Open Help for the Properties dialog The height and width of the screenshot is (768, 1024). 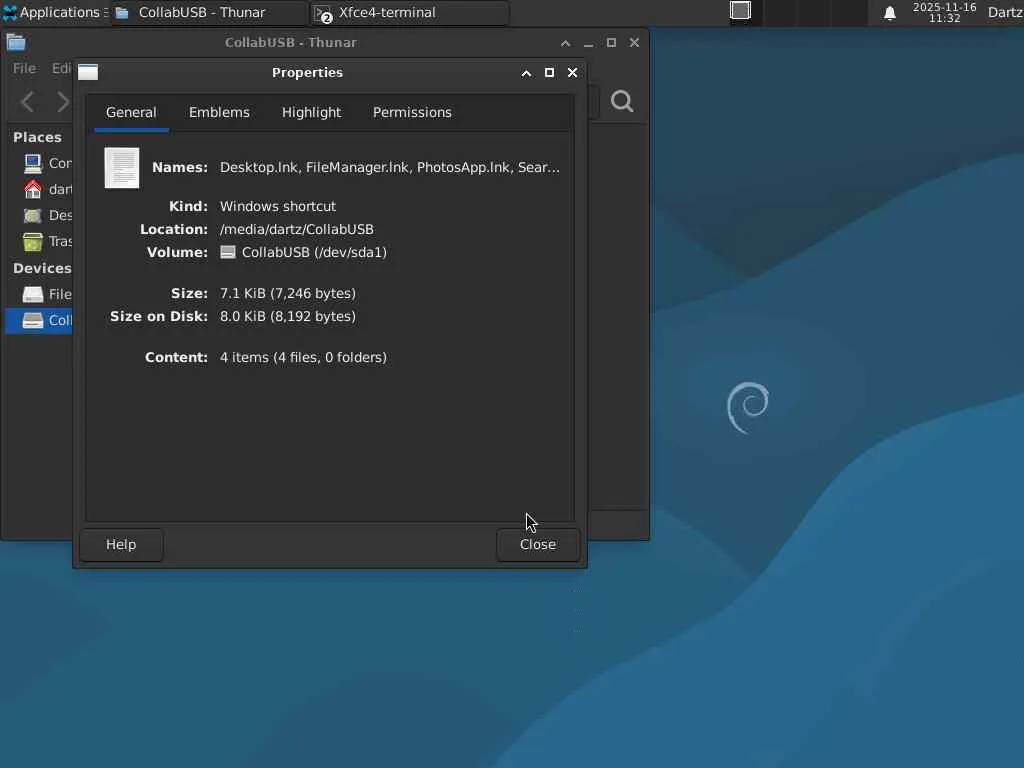(121, 545)
